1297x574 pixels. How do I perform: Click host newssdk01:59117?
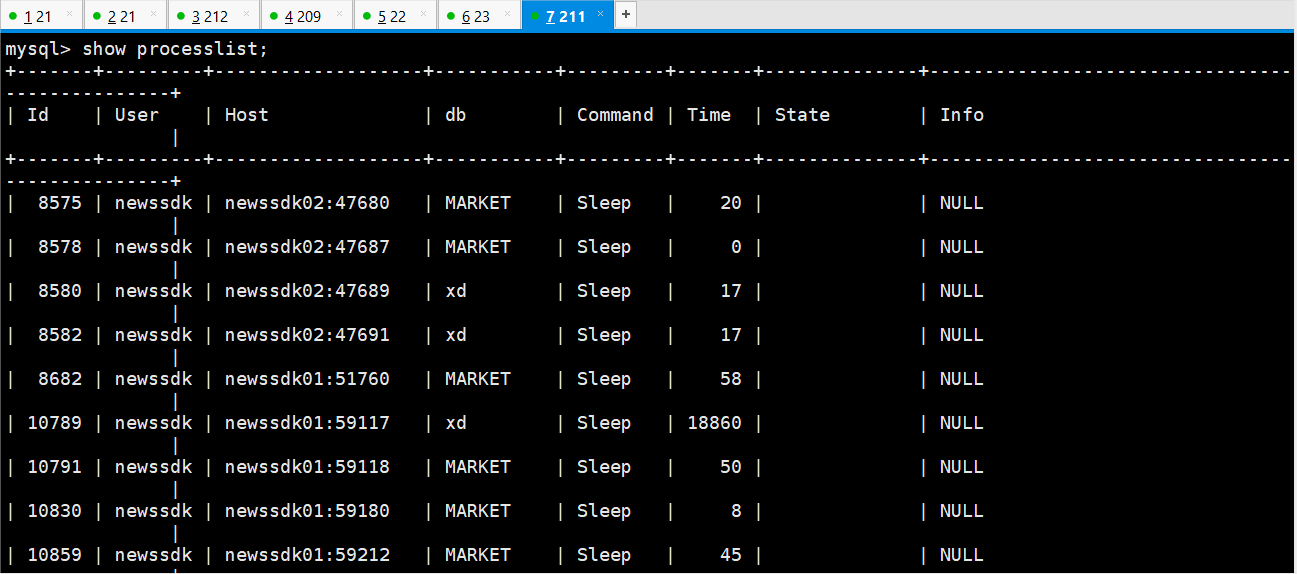point(307,423)
